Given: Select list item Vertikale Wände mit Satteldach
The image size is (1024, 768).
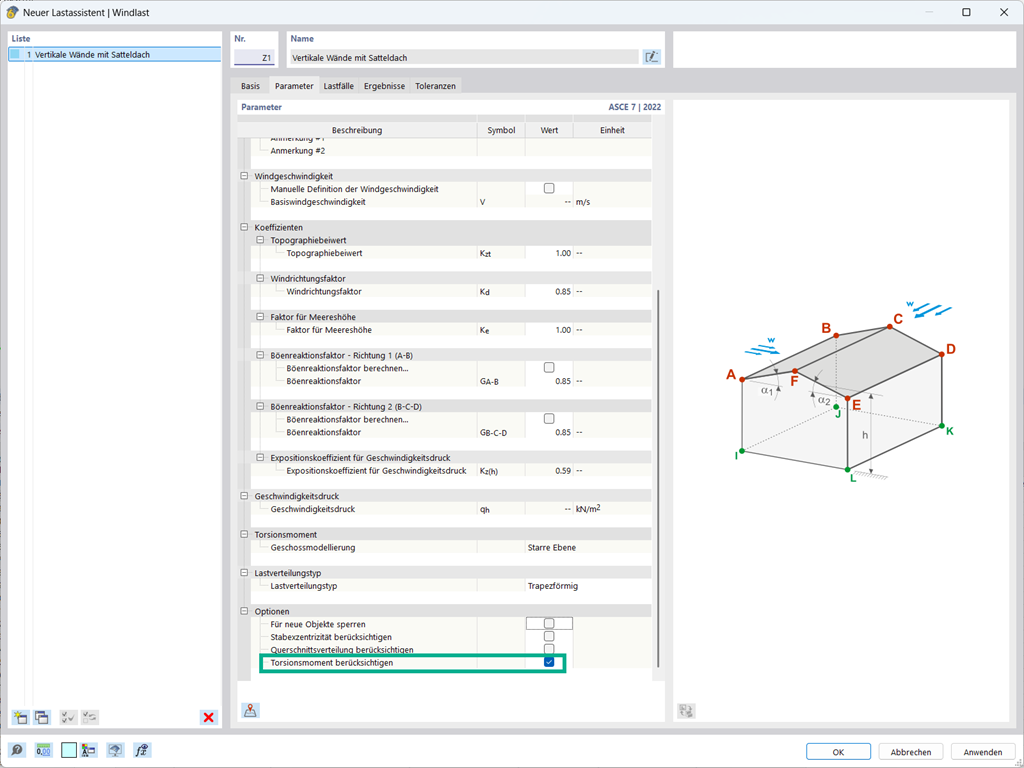Looking at the screenshot, I should [x=115, y=55].
